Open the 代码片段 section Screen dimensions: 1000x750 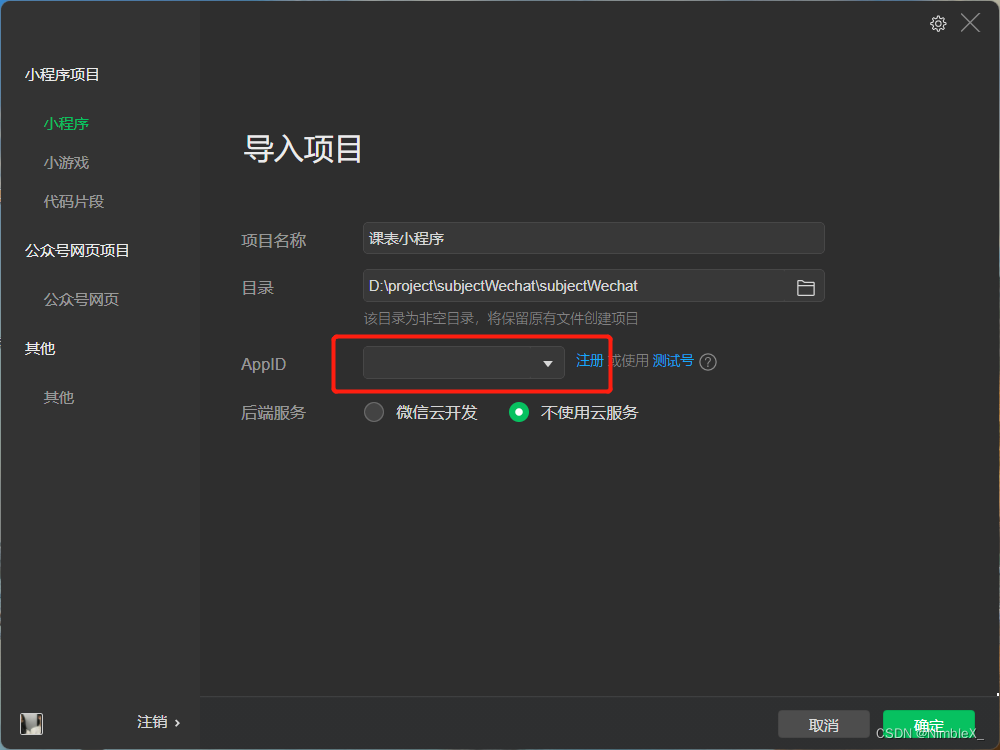click(x=74, y=202)
